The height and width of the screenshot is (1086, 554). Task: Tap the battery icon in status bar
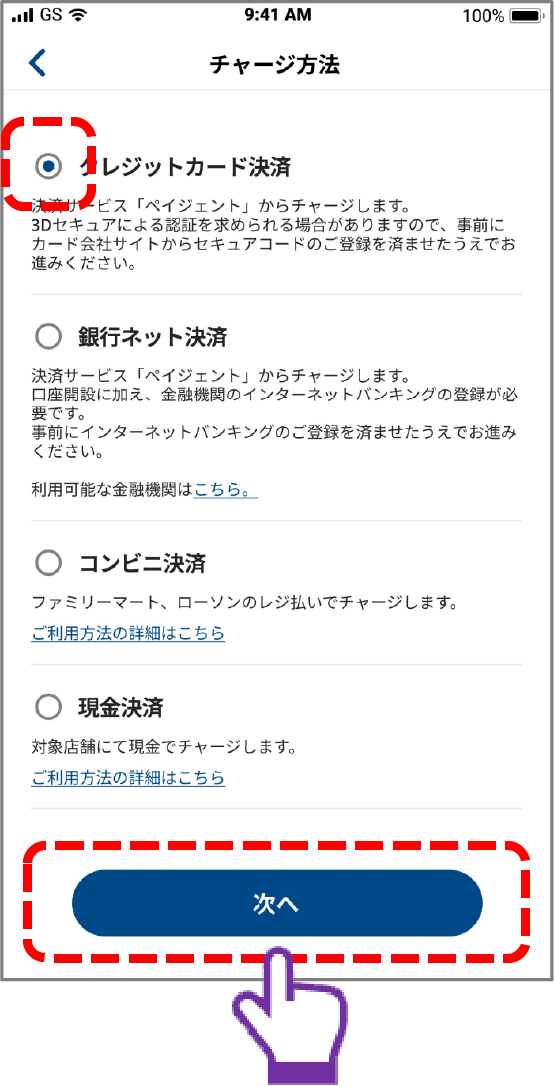pos(526,15)
